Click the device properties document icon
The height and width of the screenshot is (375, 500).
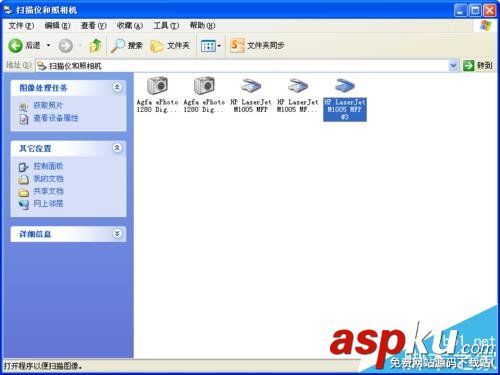tap(24, 119)
